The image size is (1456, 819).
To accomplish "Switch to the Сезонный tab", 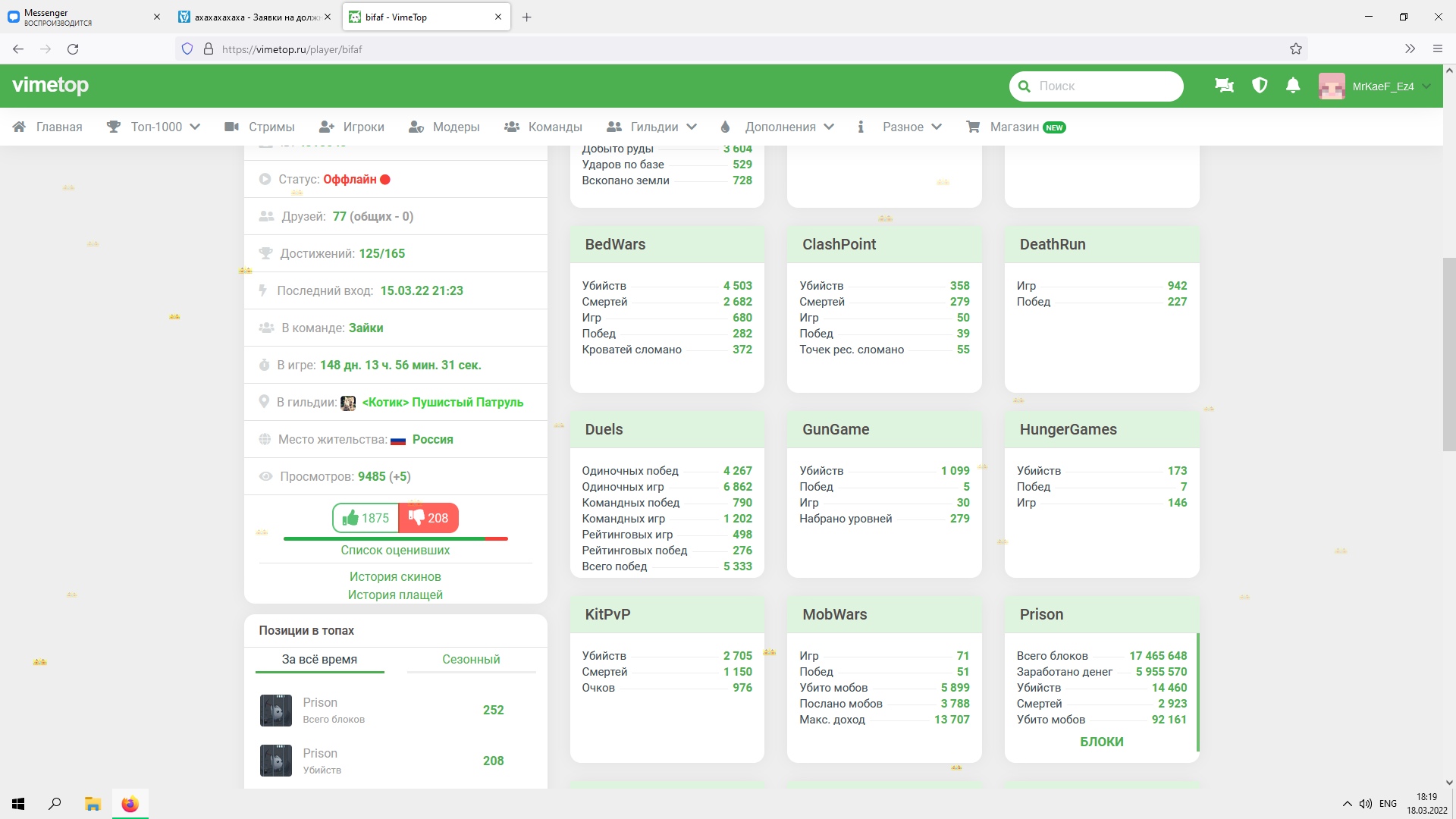I will 471,659.
